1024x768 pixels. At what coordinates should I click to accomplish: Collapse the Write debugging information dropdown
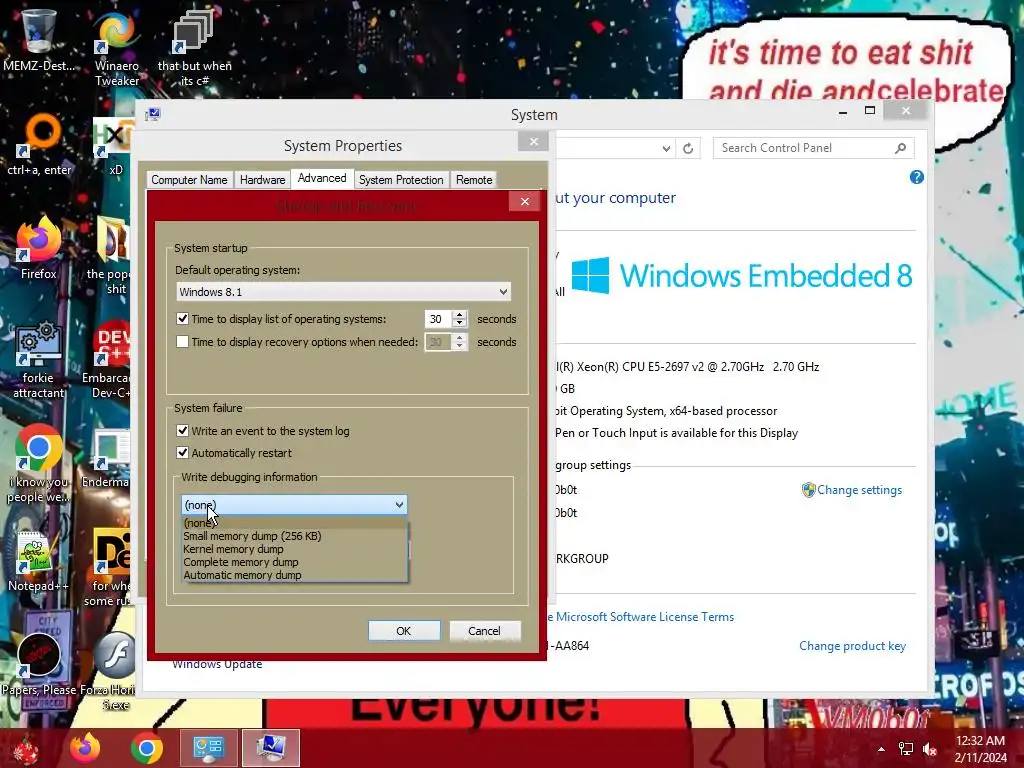(399, 505)
